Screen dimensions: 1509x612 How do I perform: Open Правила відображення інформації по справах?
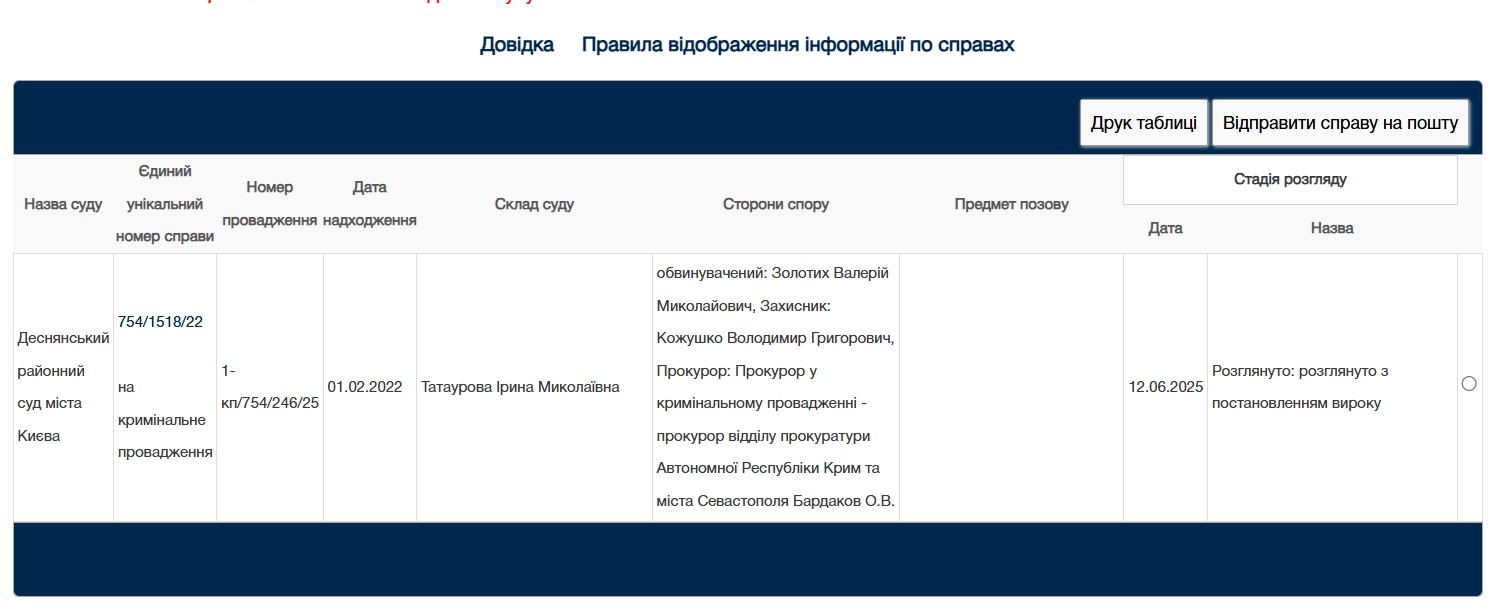(798, 45)
